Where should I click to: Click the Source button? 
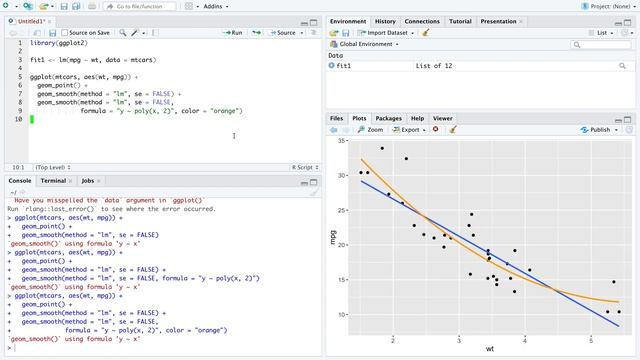tap(283, 33)
